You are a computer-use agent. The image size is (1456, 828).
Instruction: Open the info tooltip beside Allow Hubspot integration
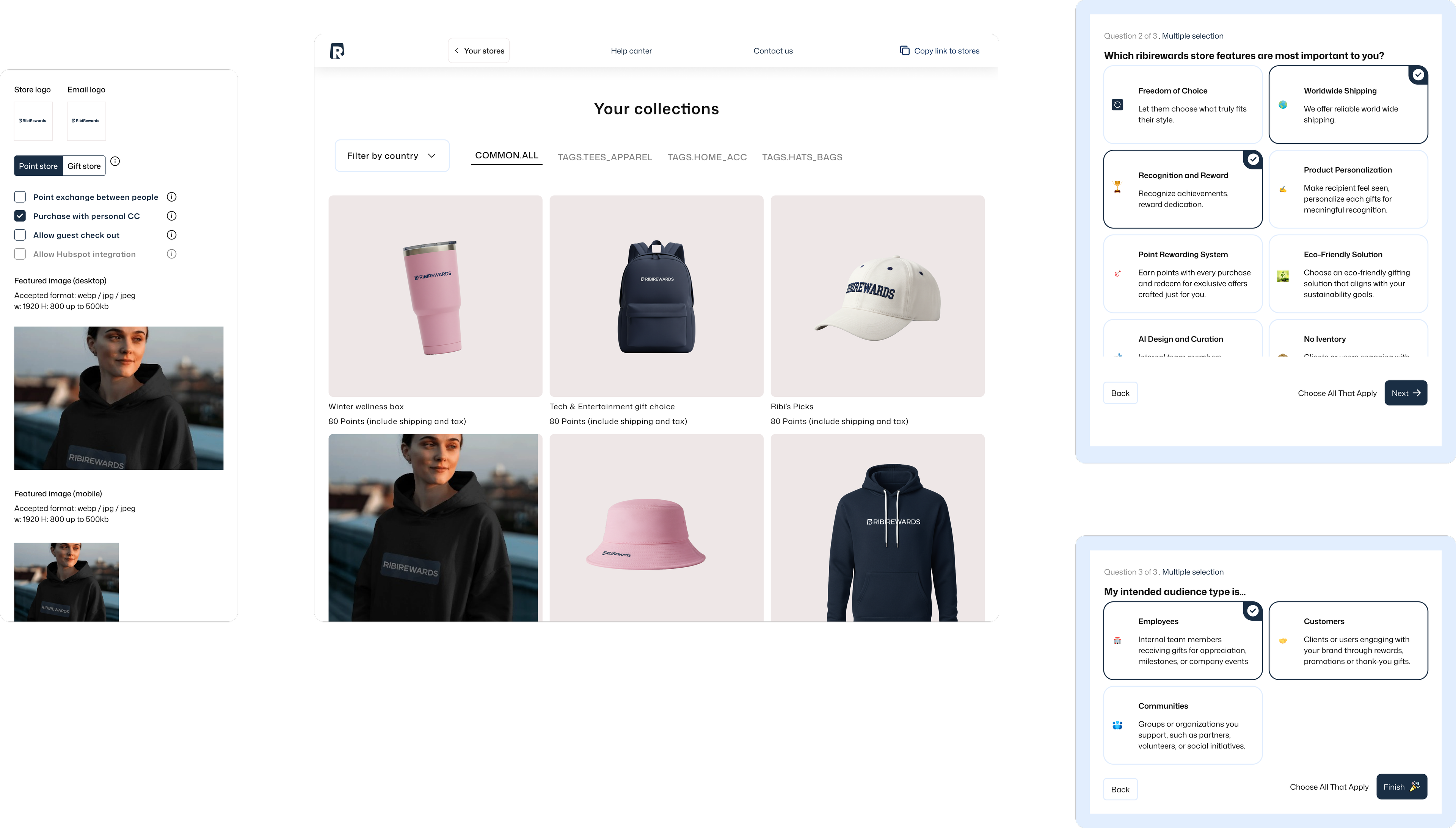(x=171, y=254)
